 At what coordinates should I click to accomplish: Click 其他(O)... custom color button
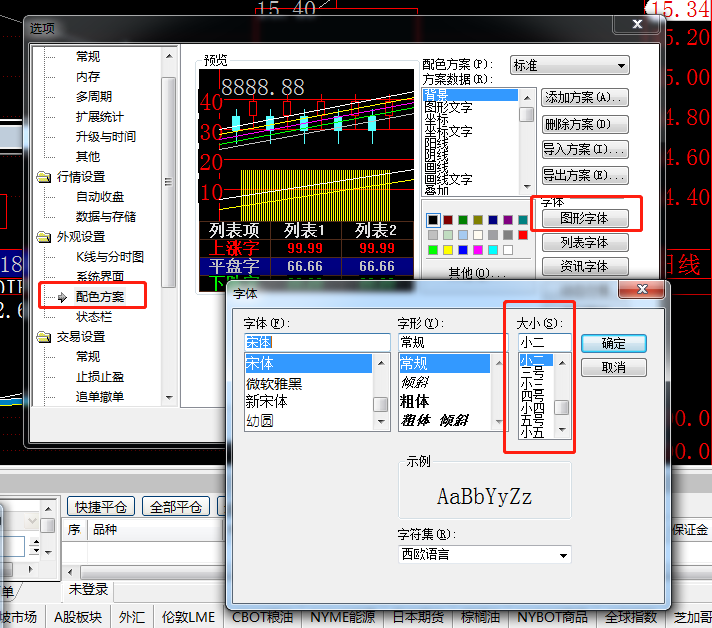pyautogui.click(x=477, y=272)
